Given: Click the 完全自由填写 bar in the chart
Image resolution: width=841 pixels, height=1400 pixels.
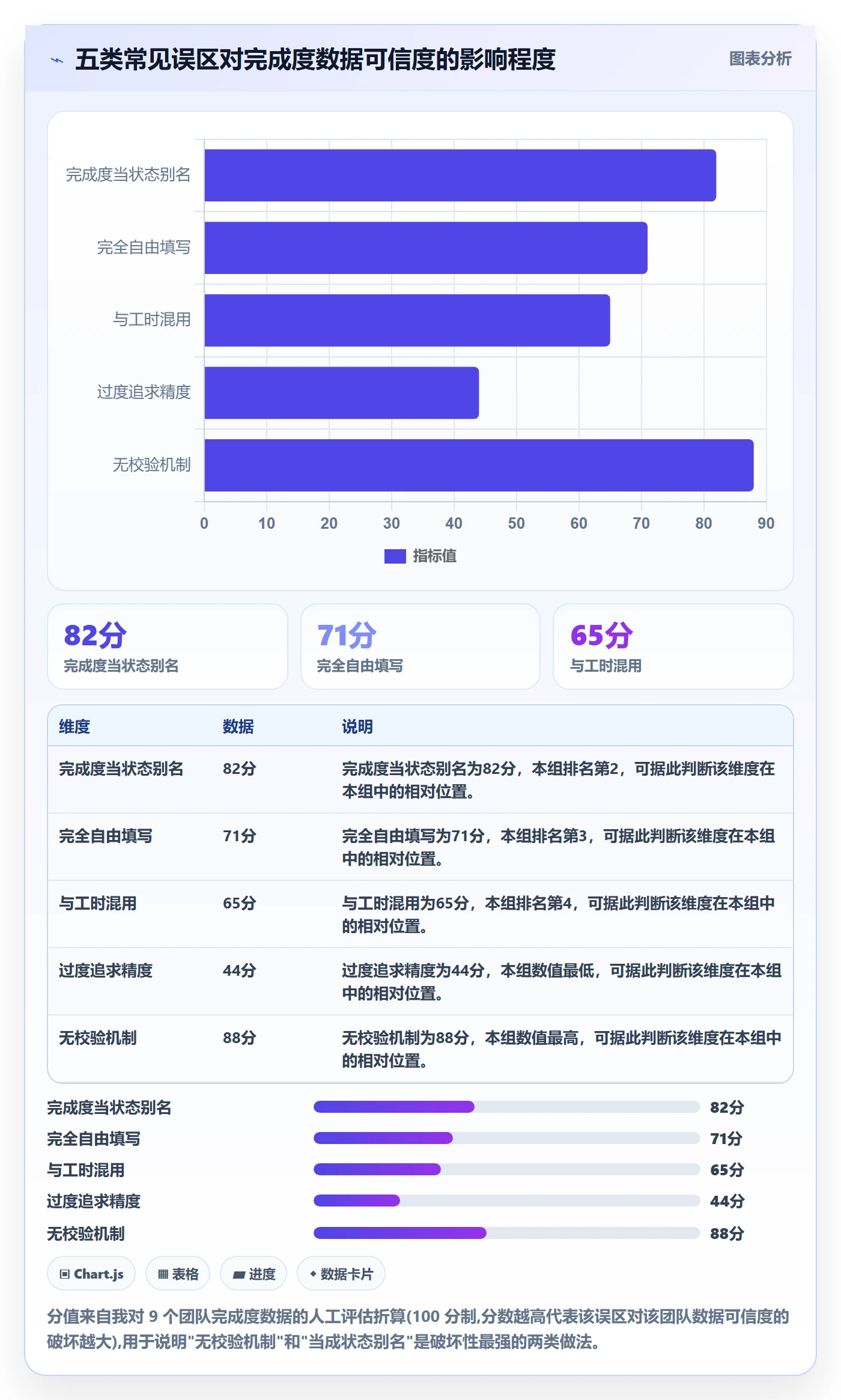Looking at the screenshot, I should tap(426, 248).
